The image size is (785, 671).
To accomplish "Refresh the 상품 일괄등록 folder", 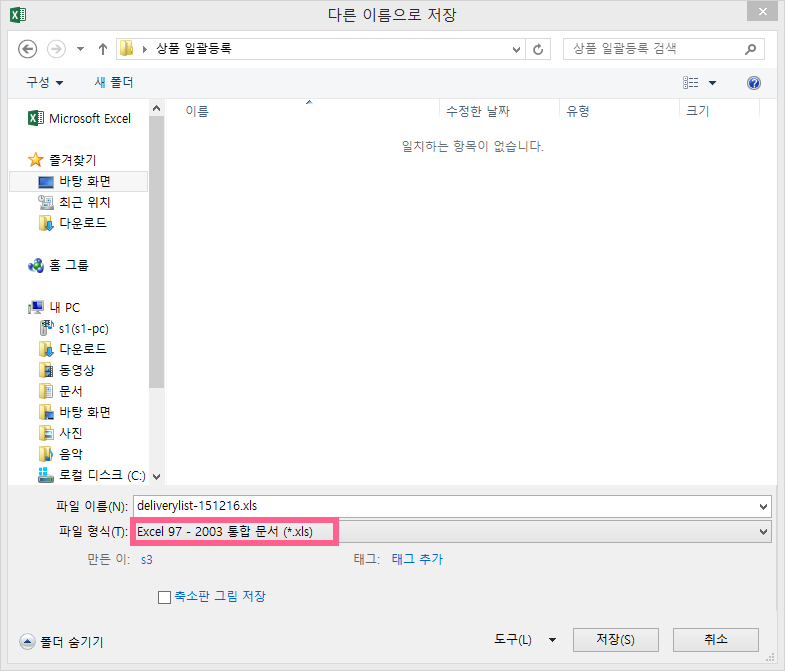I will (x=538, y=50).
